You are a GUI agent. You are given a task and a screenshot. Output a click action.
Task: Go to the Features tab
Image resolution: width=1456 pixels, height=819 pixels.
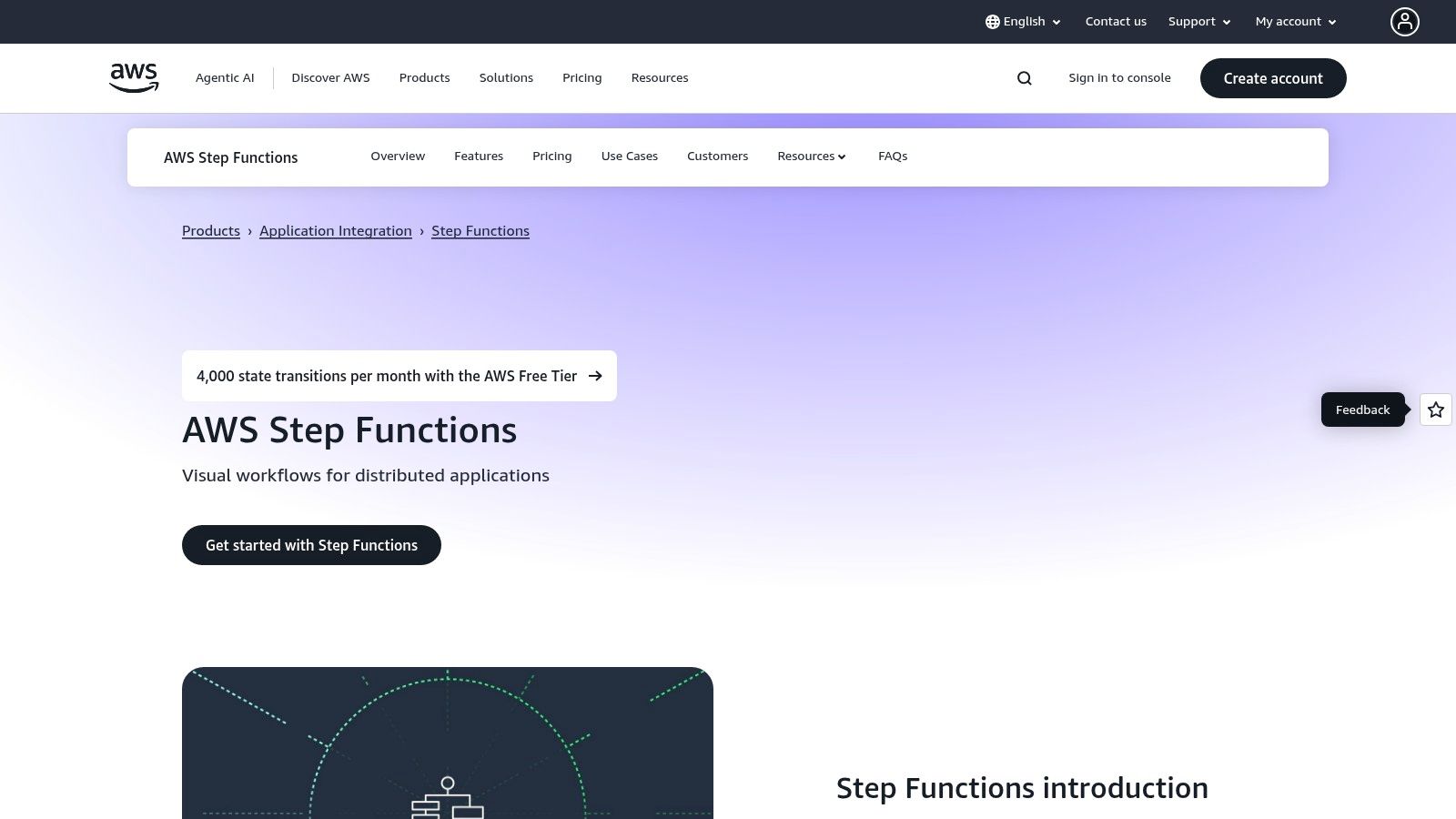pyautogui.click(x=479, y=157)
